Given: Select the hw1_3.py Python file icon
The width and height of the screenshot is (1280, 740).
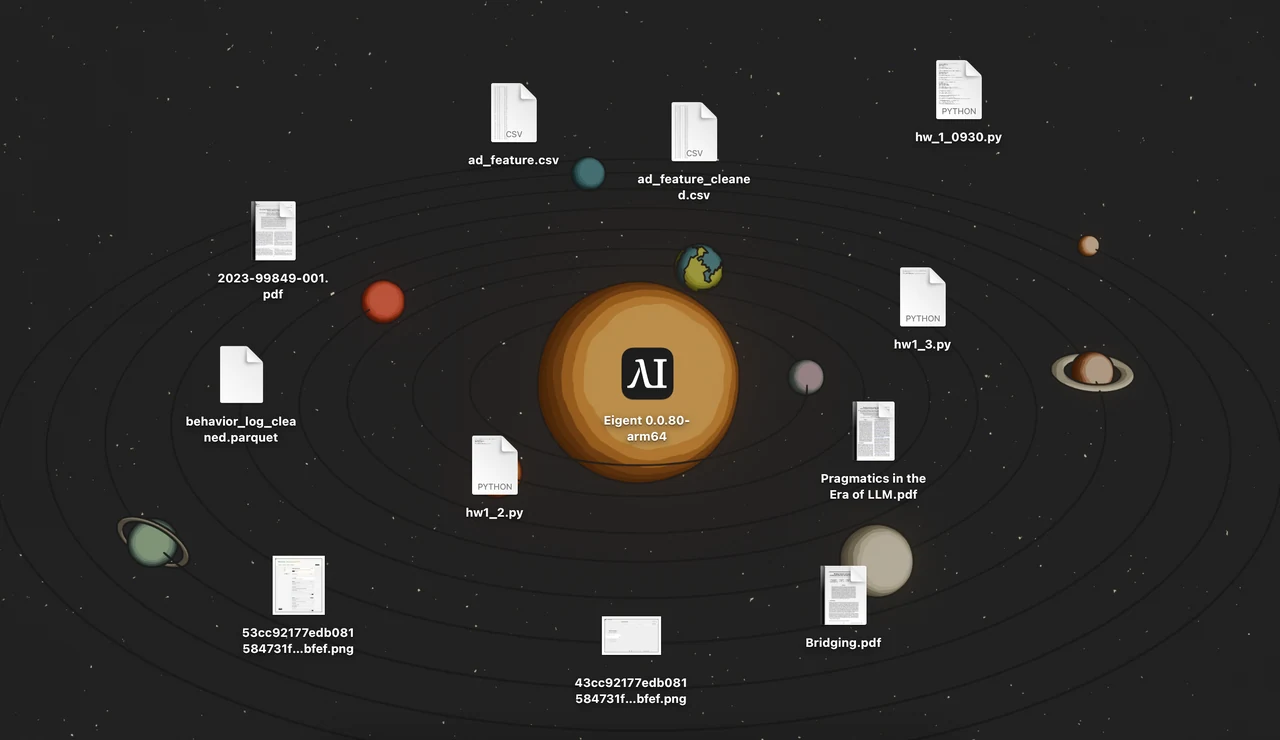Looking at the screenshot, I should click(922, 297).
